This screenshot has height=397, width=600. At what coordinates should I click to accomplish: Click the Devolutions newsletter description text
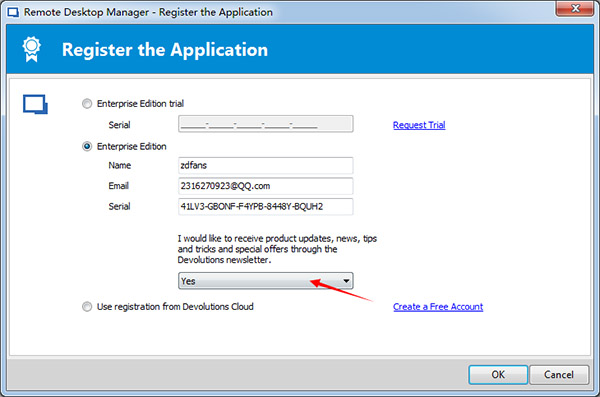pyautogui.click(x=277, y=249)
